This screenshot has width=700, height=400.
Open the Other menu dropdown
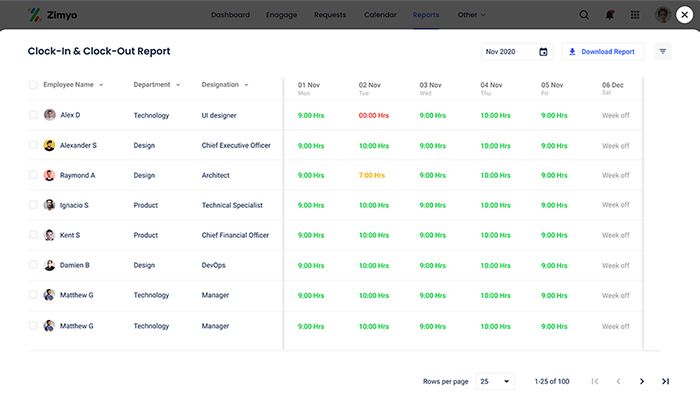[471, 15]
